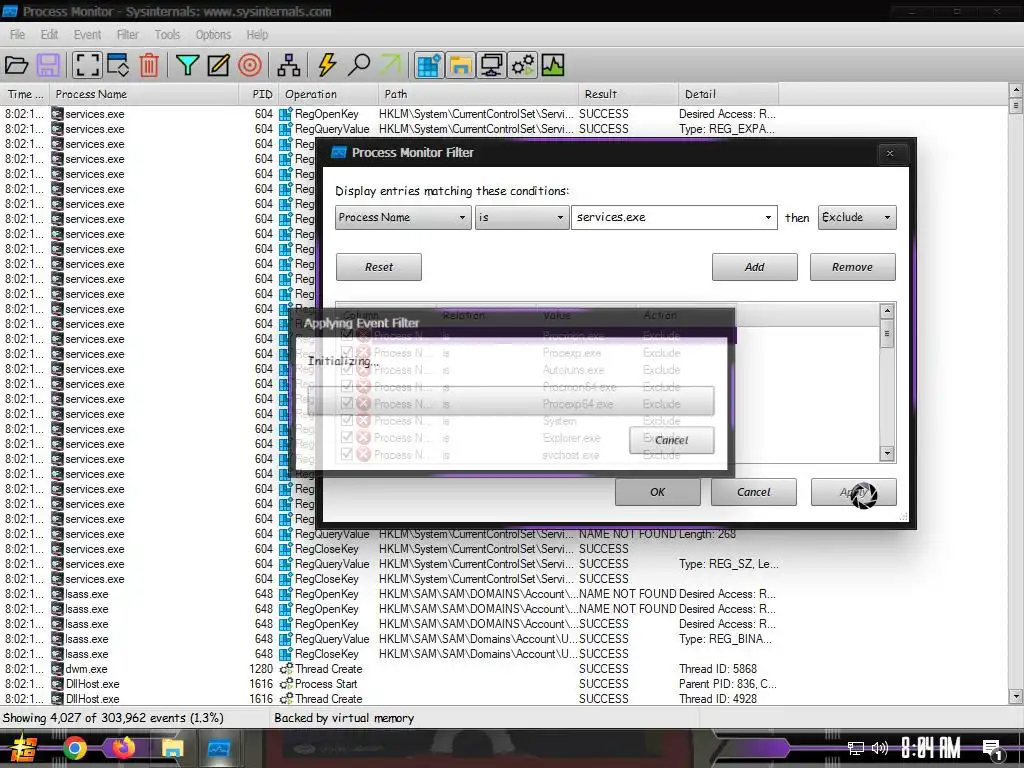Open a saved log with the Open toolbar icon
This screenshot has width=1024, height=768.
pos(16,65)
